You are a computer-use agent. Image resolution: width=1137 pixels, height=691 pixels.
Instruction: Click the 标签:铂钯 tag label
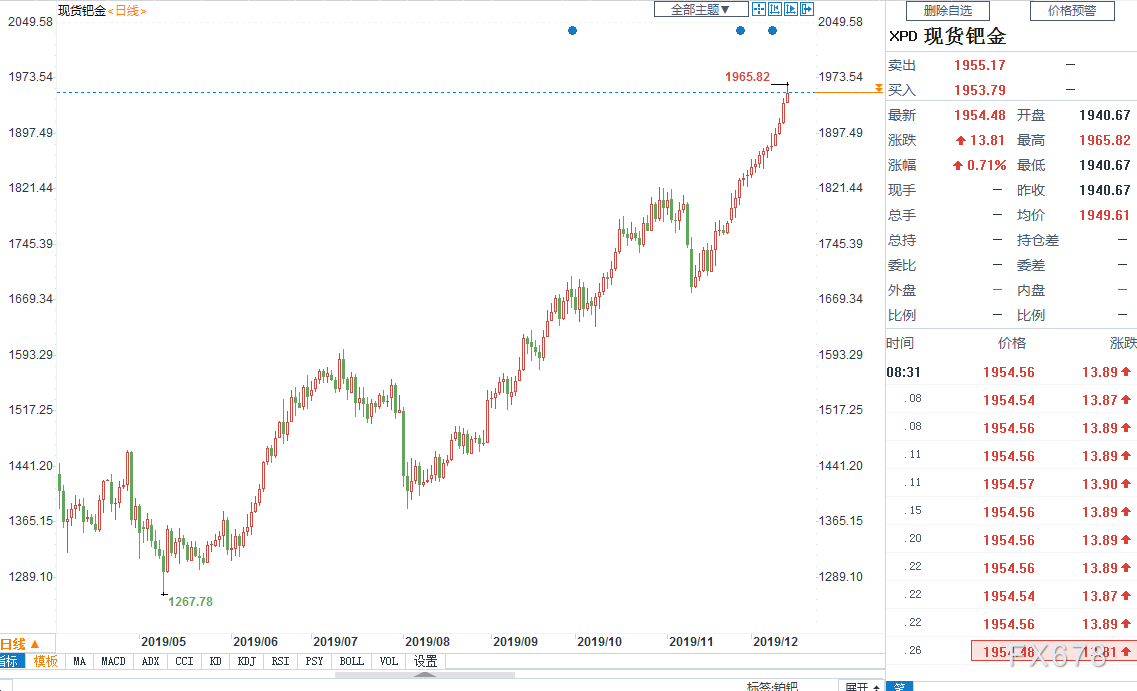(772, 686)
